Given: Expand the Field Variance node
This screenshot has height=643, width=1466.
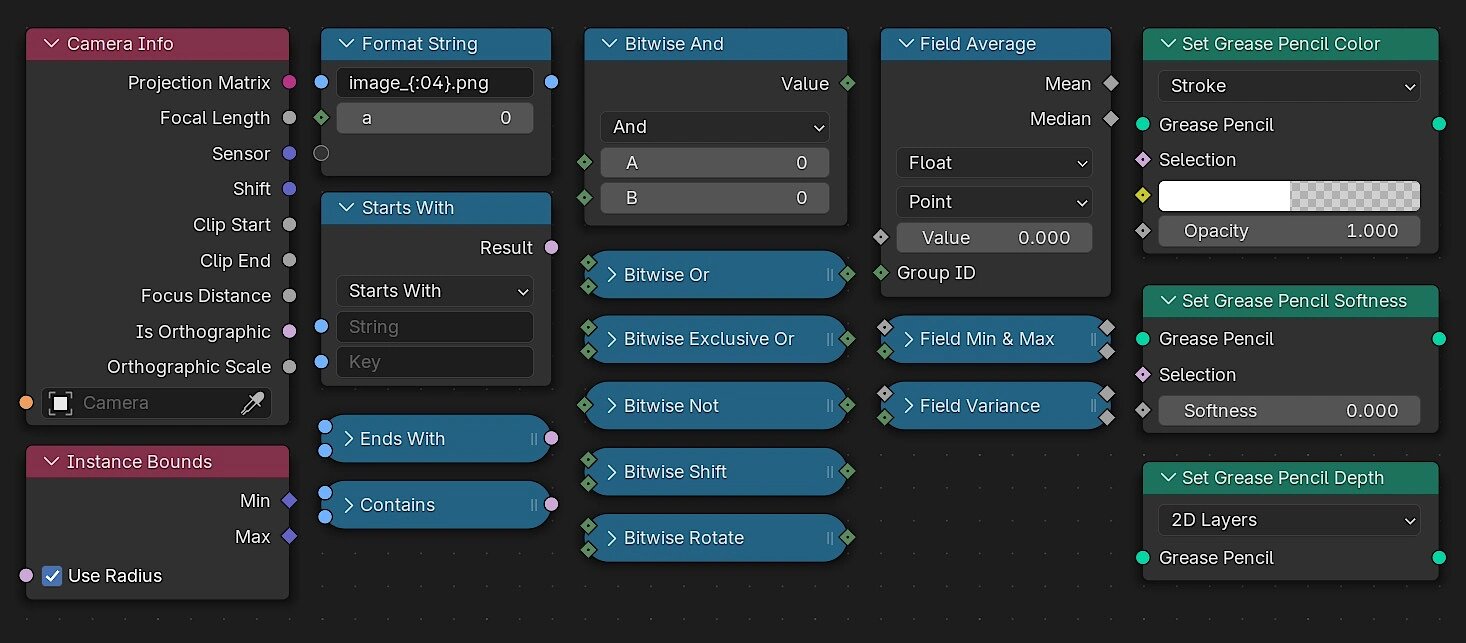Looking at the screenshot, I should point(908,406).
